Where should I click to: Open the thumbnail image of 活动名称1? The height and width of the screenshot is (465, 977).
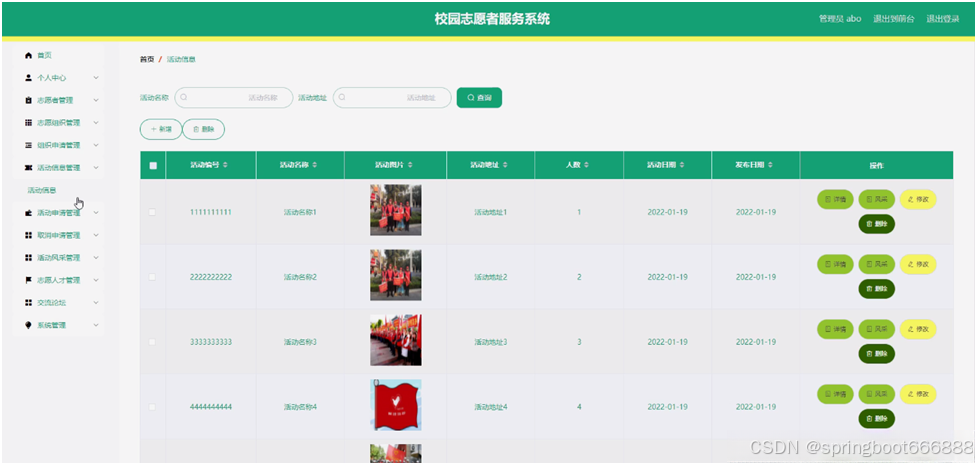pyautogui.click(x=396, y=210)
